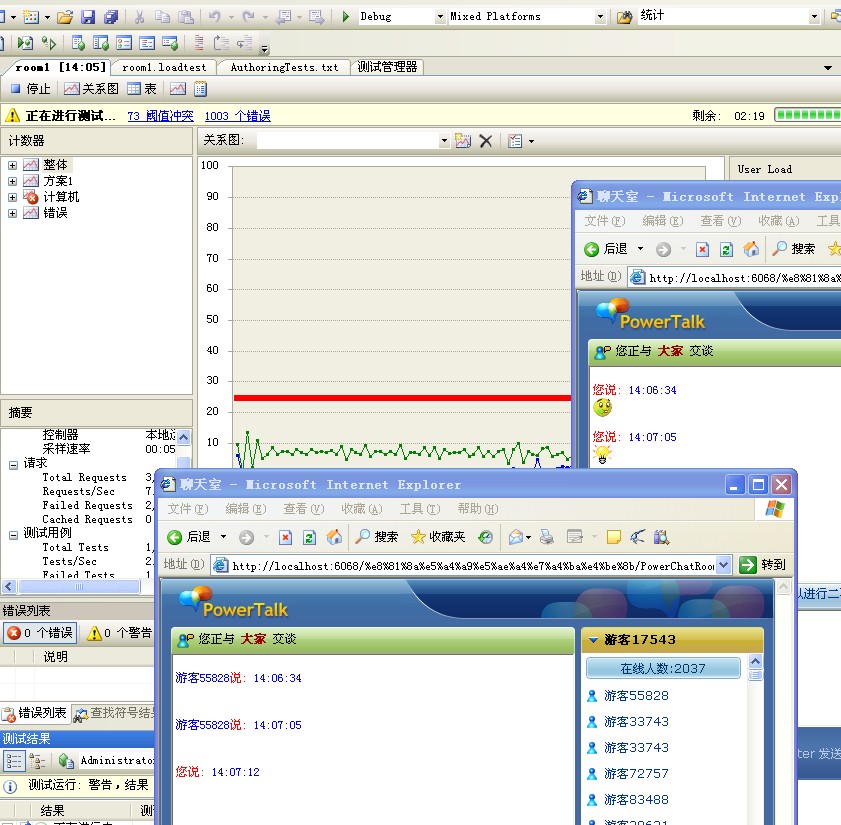Collapse the 测试用例 summary section

(13, 535)
